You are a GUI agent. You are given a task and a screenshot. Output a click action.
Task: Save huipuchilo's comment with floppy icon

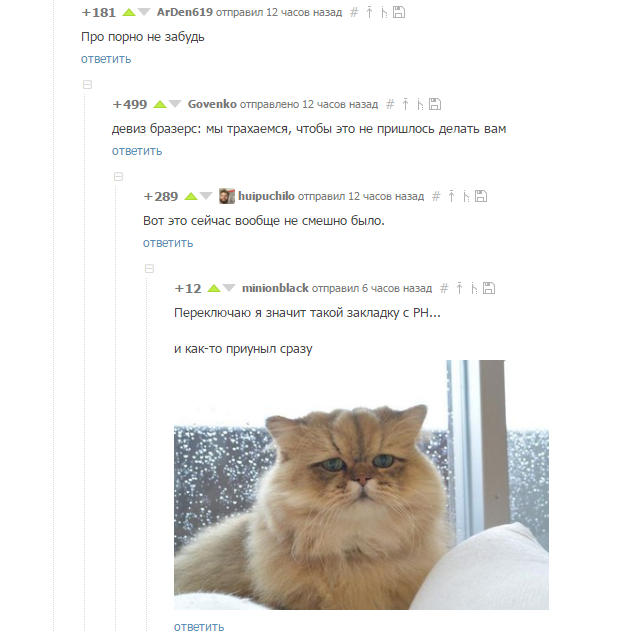point(481,196)
